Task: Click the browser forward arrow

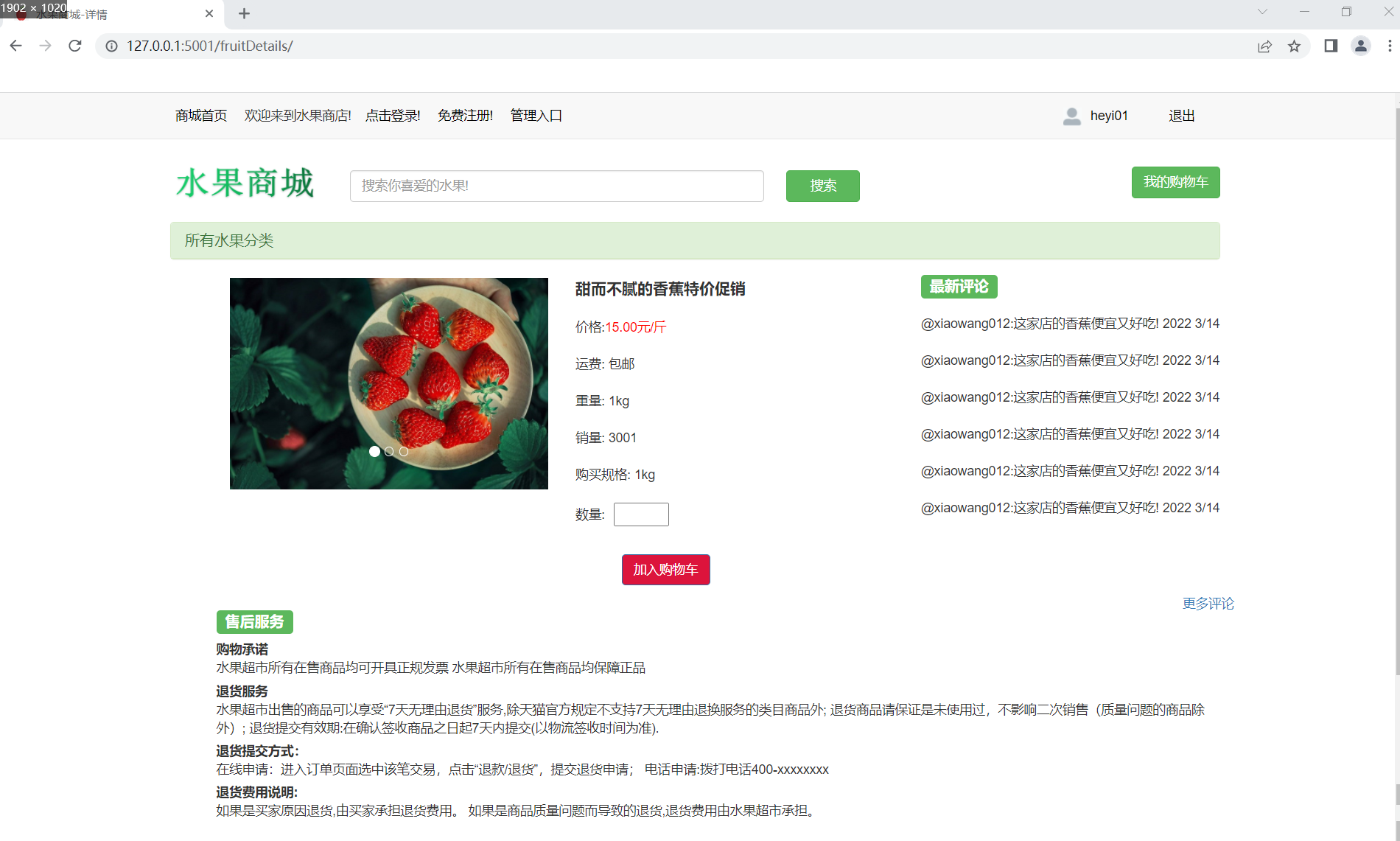Action: (x=45, y=46)
